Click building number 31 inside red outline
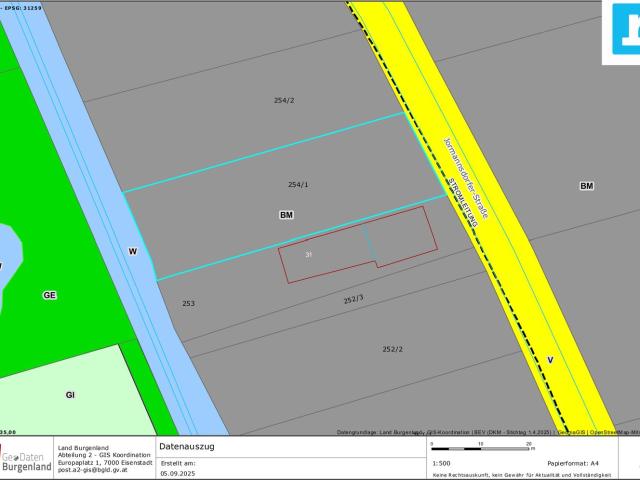640x480 pixels. (309, 256)
